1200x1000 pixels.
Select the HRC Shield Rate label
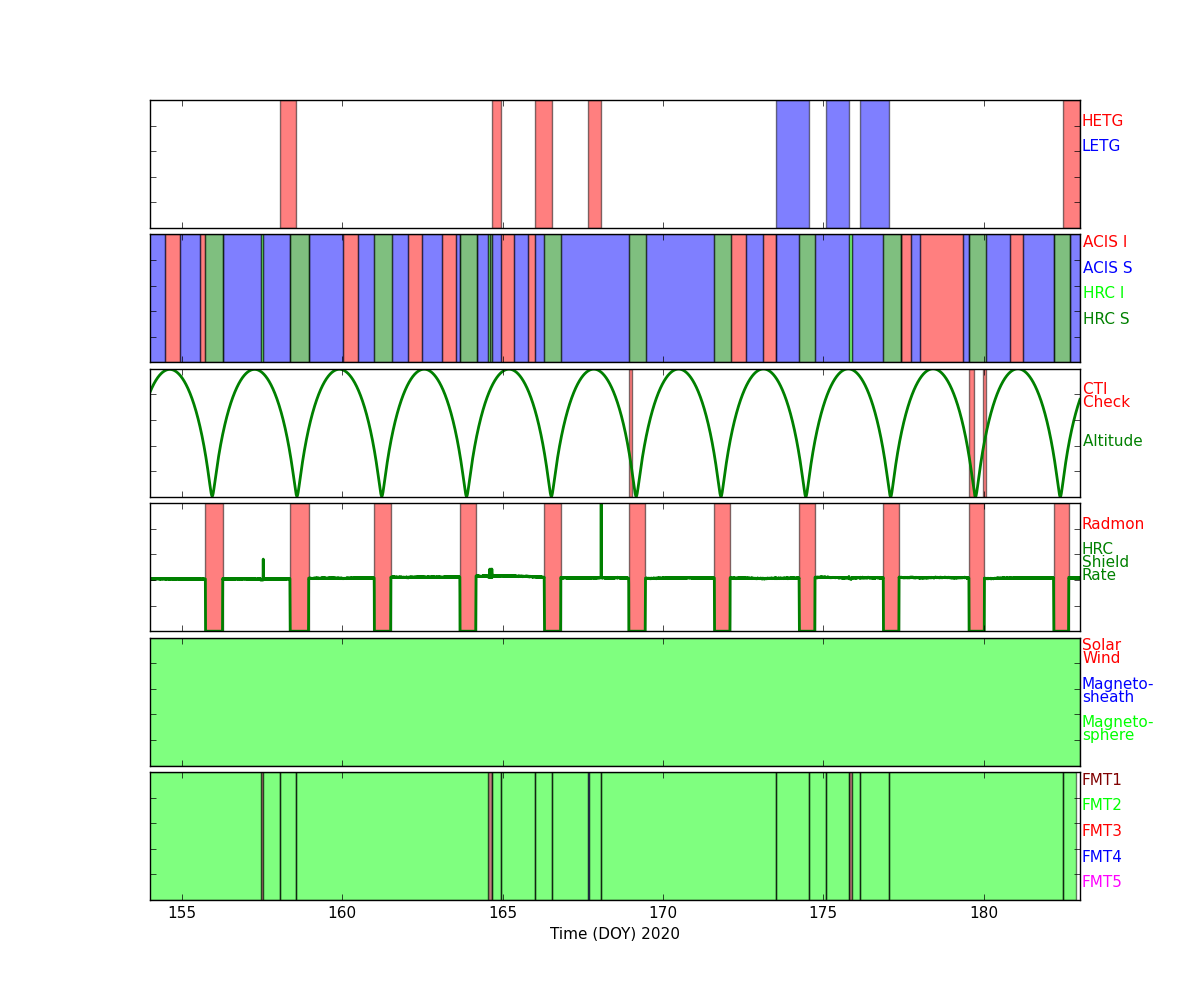click(x=1105, y=562)
